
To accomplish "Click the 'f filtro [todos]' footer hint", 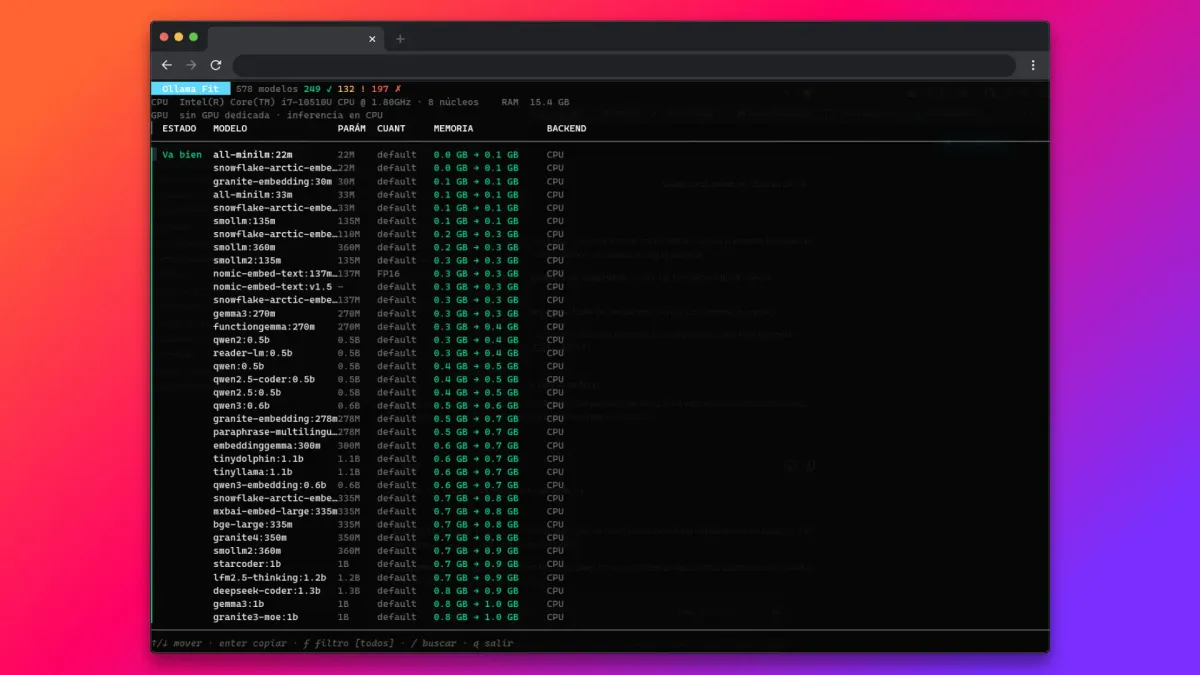I will 350,643.
